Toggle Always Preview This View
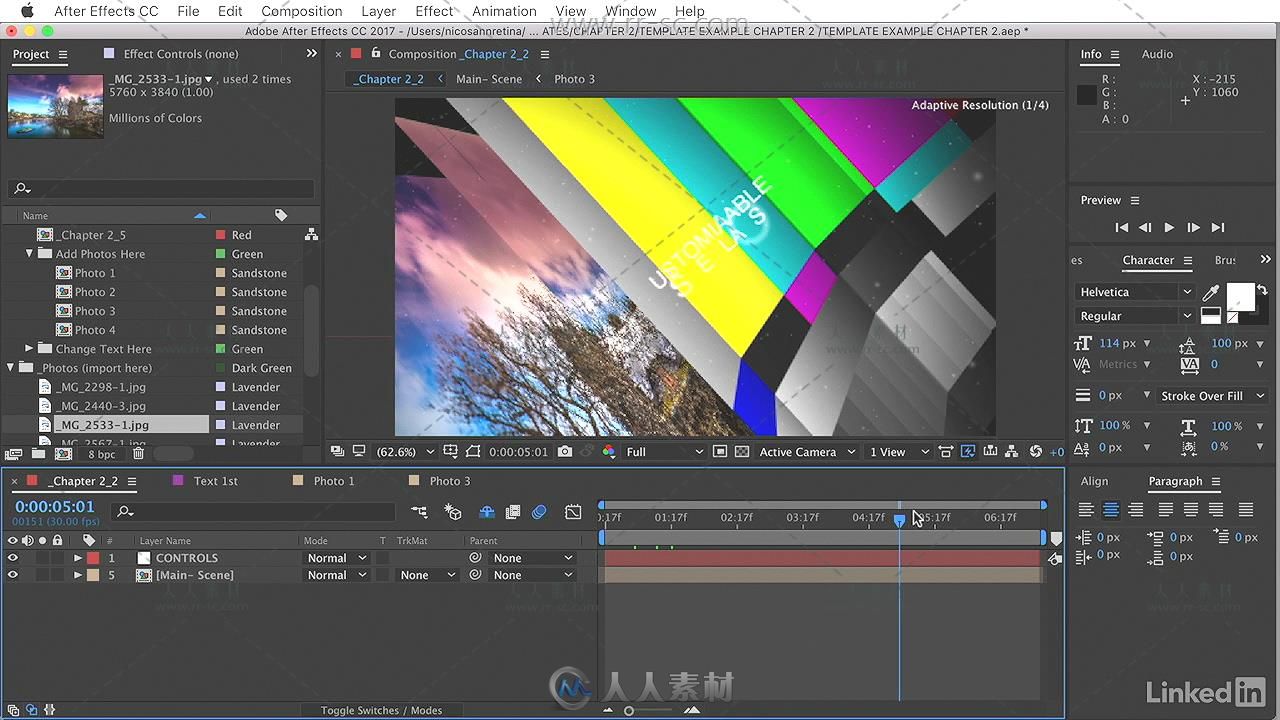Screen dimensions: 1280x720 337,452
